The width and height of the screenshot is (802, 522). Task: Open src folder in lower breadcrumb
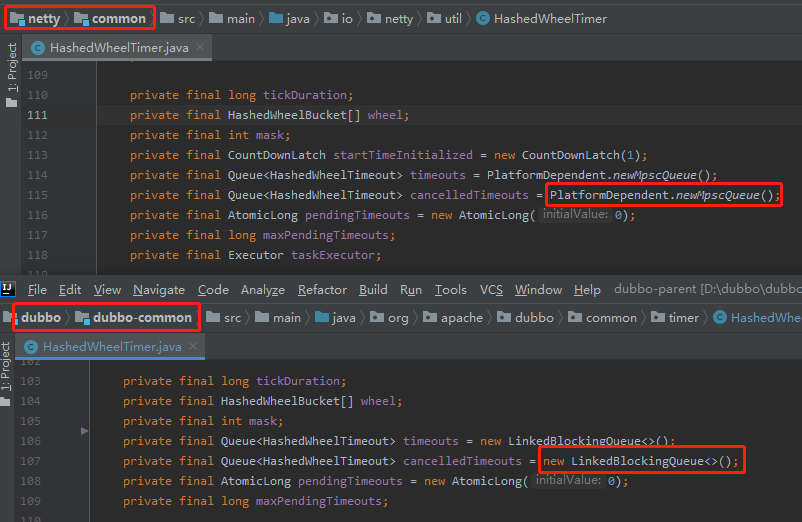pyautogui.click(x=224, y=317)
